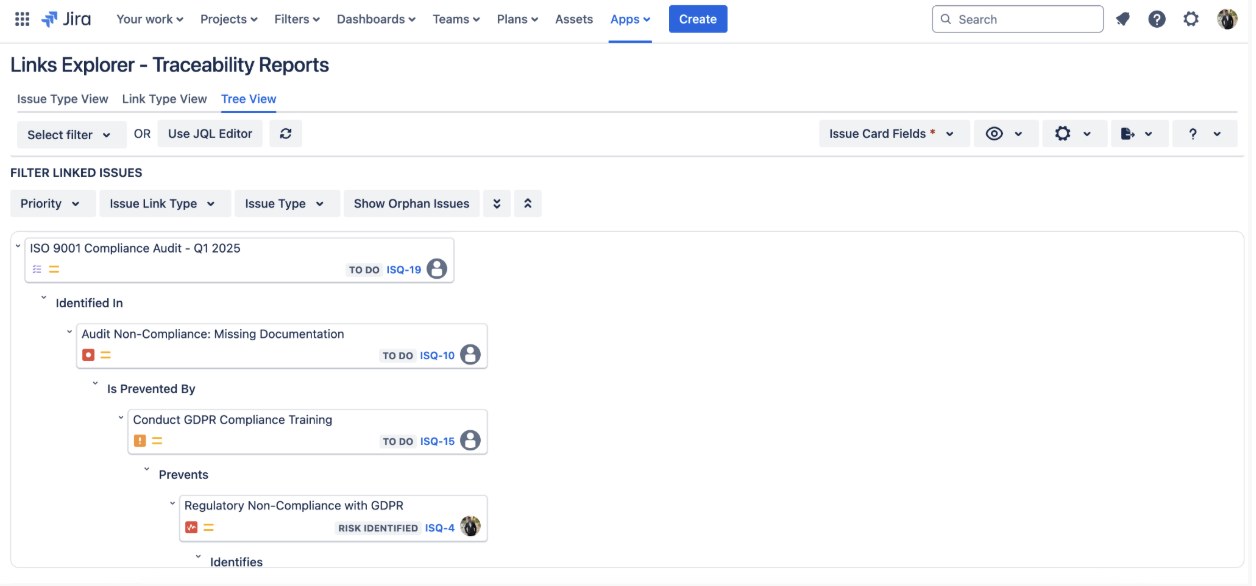The image size is (1256, 586).
Task: Click the Jira logo
Action: [x=66, y=19]
